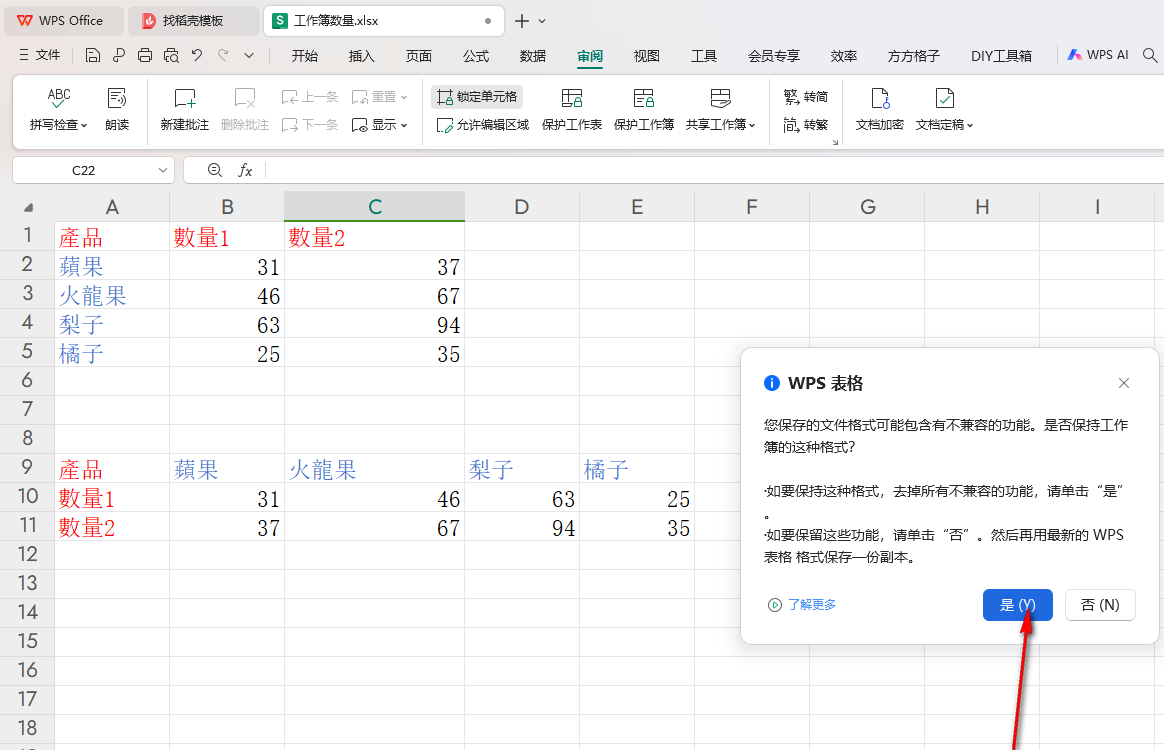Open Document Finalize (文档定稿) dropdown
Image resolution: width=1164 pixels, height=750 pixels.
point(944,109)
